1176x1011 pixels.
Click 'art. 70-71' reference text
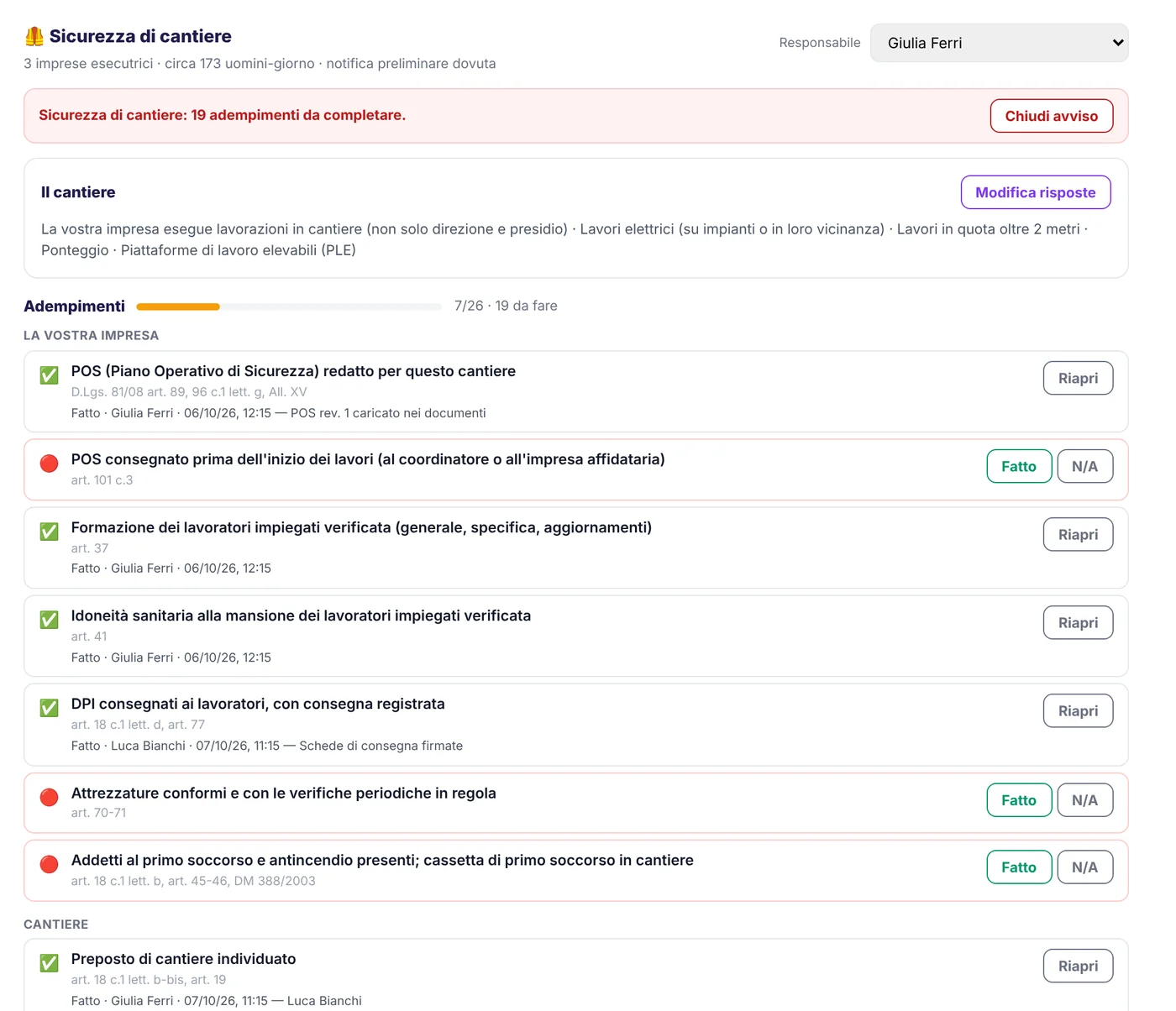click(98, 813)
